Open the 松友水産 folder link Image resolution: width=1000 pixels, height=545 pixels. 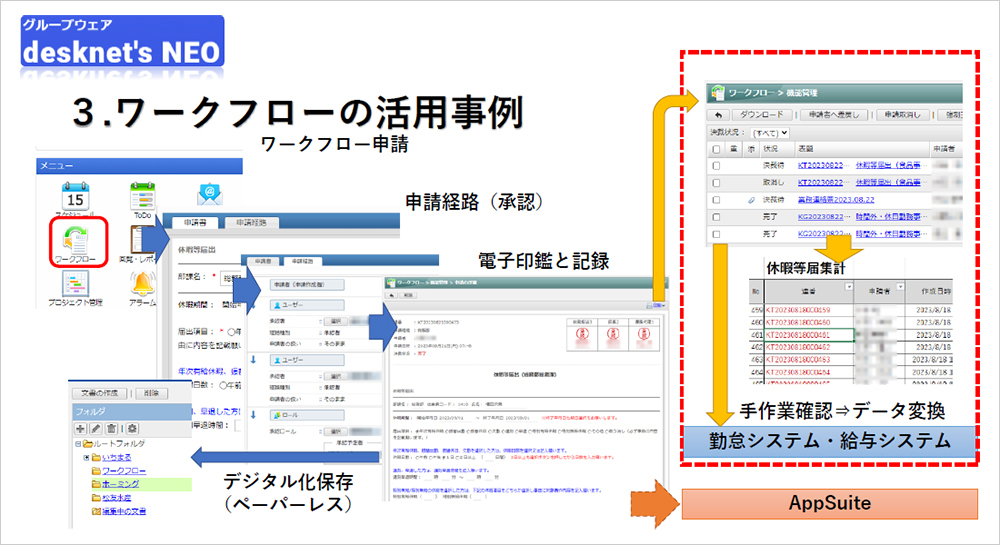(x=117, y=498)
